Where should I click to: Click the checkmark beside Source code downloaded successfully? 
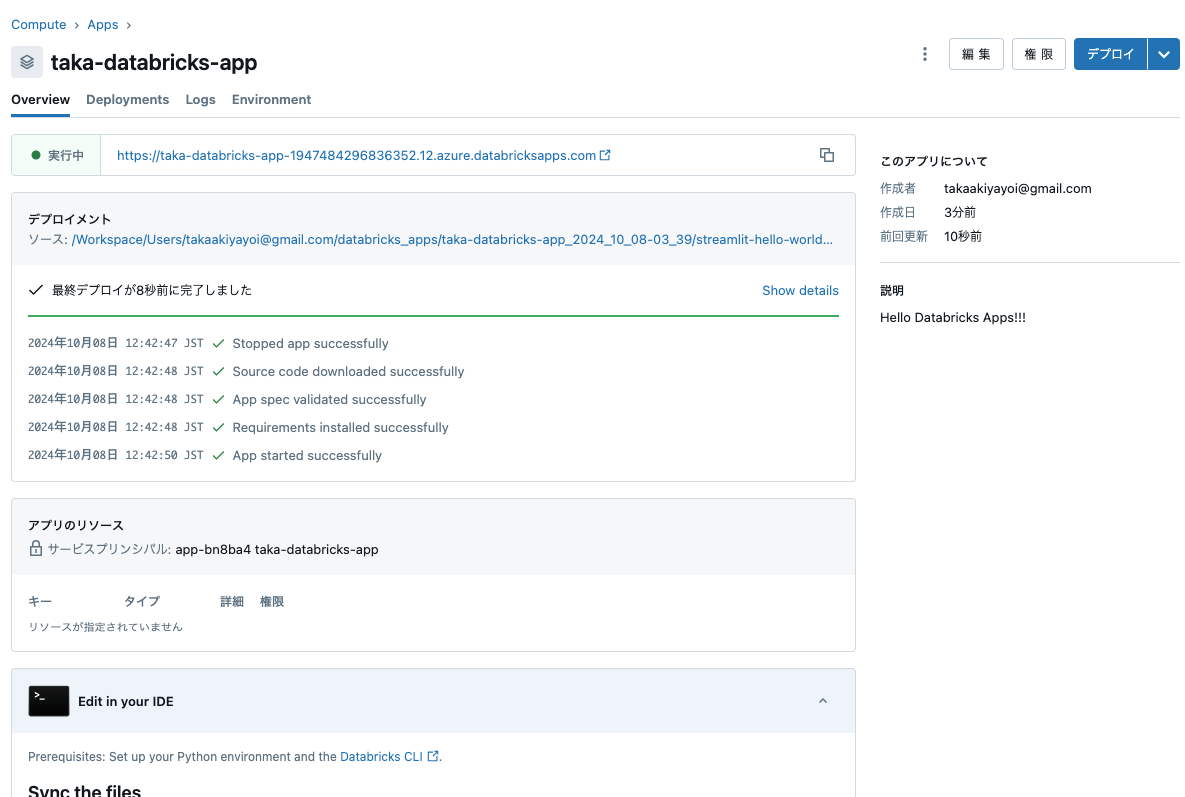tap(218, 372)
